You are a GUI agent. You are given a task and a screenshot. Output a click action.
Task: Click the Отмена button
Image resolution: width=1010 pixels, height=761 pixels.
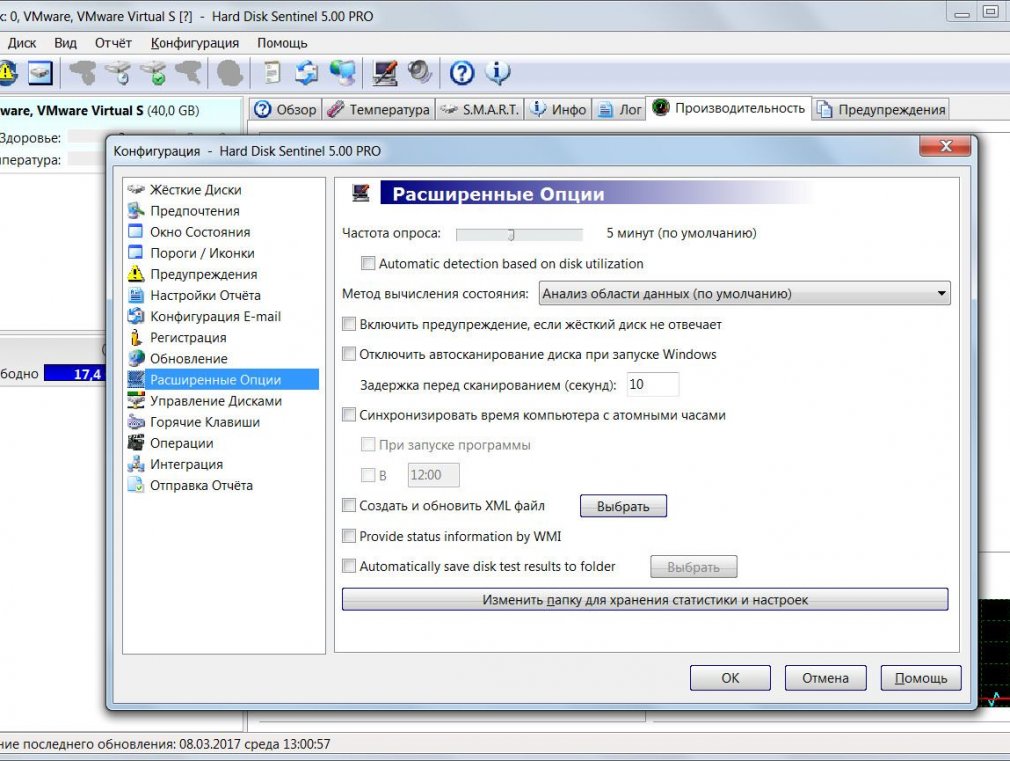tap(825, 678)
